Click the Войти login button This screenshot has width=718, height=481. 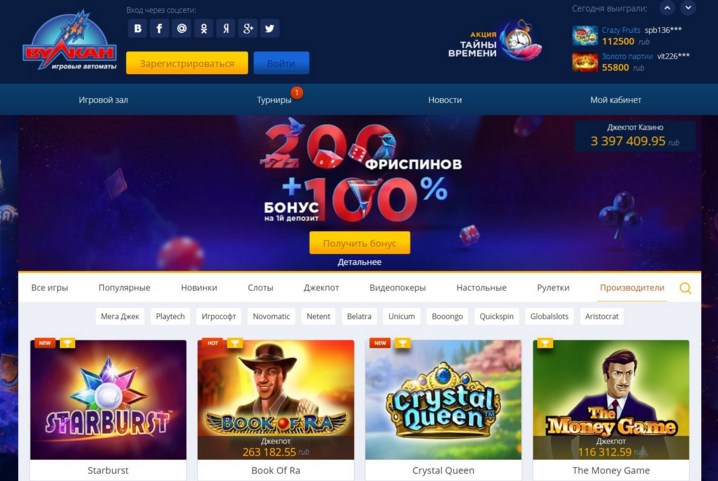[x=281, y=63]
